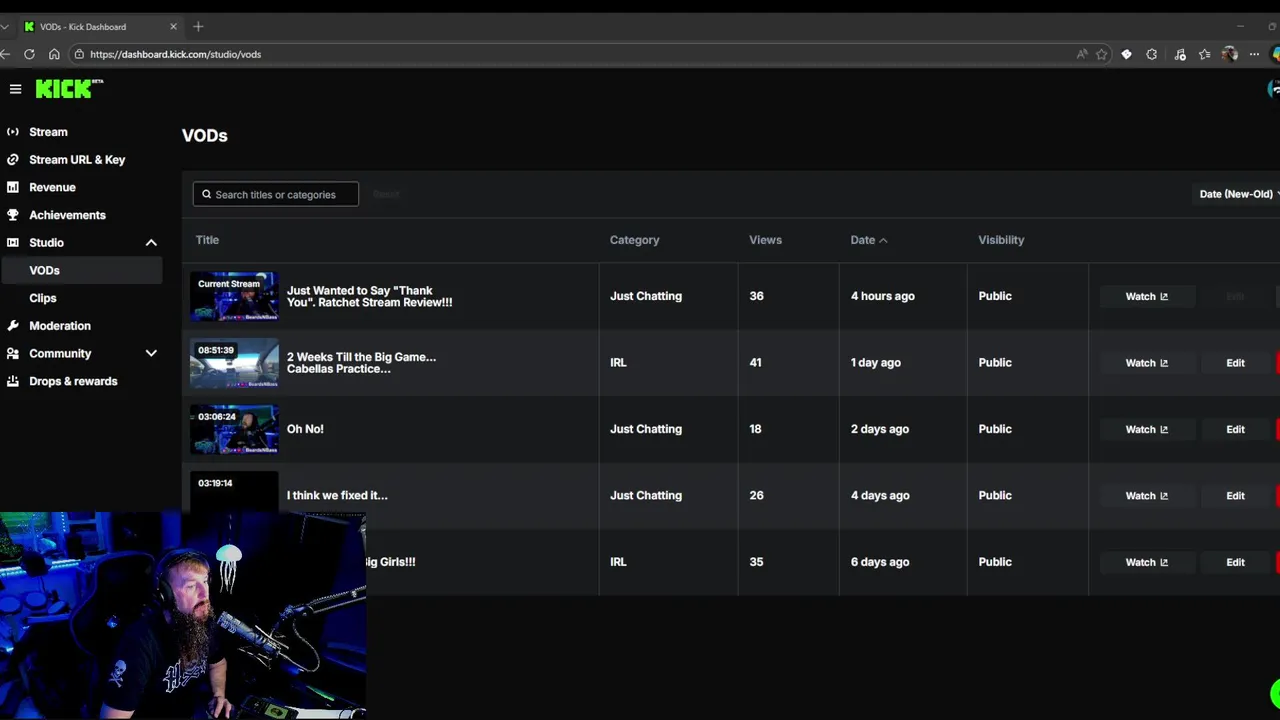Click the Kick logo
This screenshot has width=1280, height=720.
click(68, 89)
